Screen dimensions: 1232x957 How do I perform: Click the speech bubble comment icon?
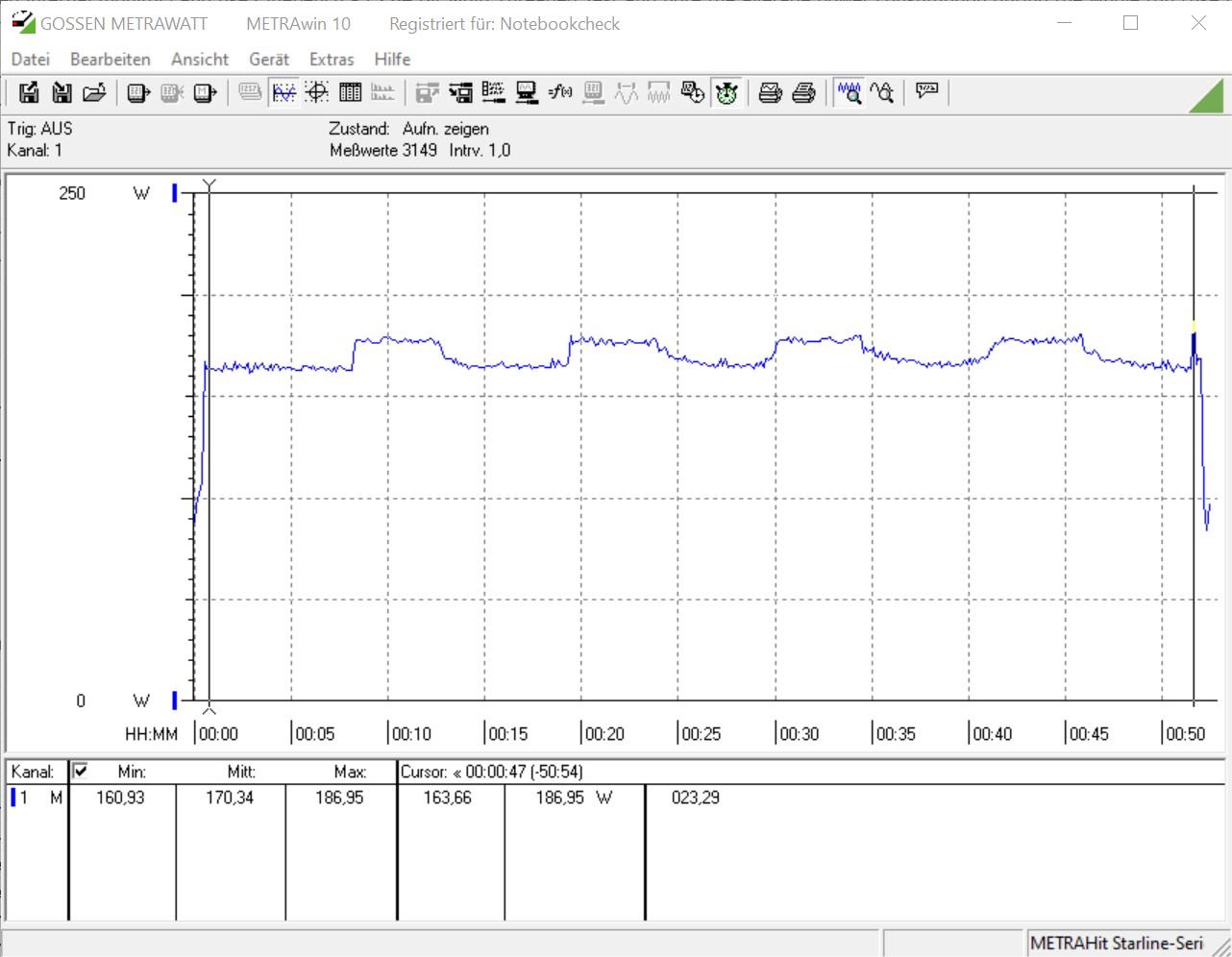tap(926, 92)
